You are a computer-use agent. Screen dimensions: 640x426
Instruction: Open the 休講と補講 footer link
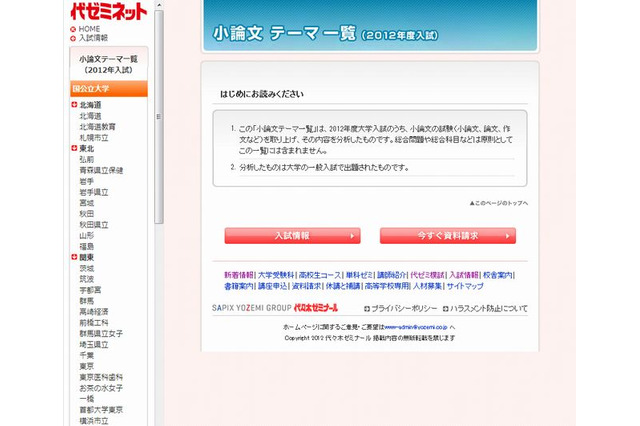coord(343,286)
